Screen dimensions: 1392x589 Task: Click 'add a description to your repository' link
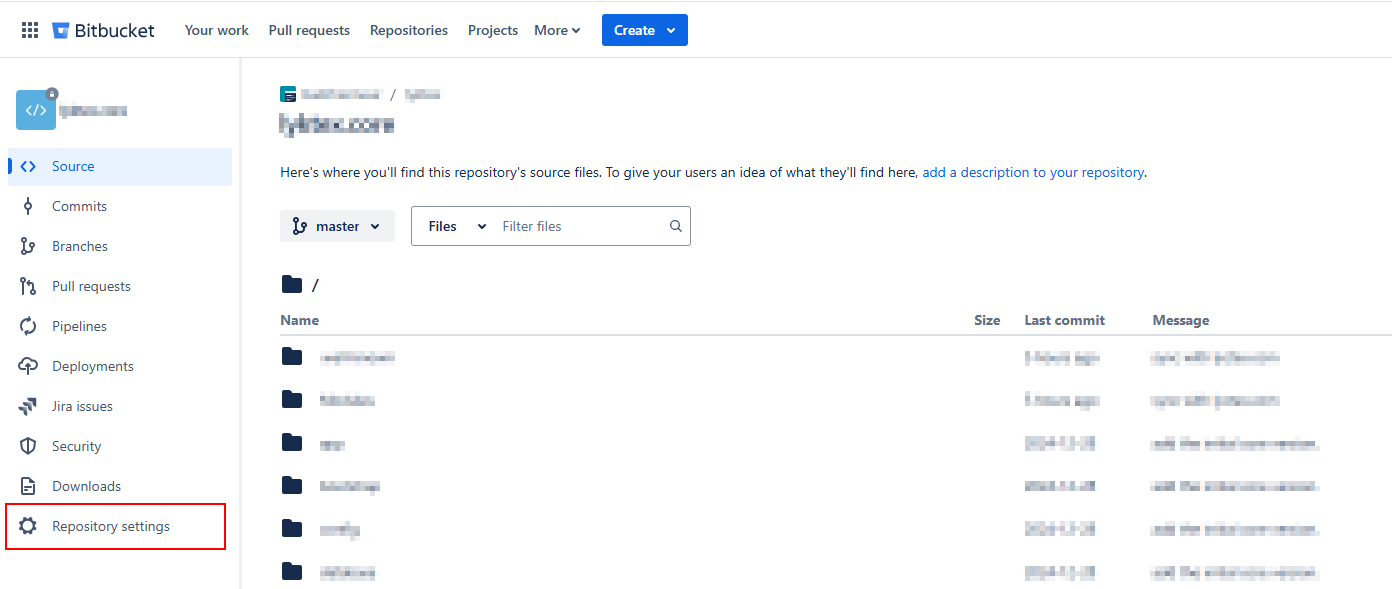[x=1033, y=172]
